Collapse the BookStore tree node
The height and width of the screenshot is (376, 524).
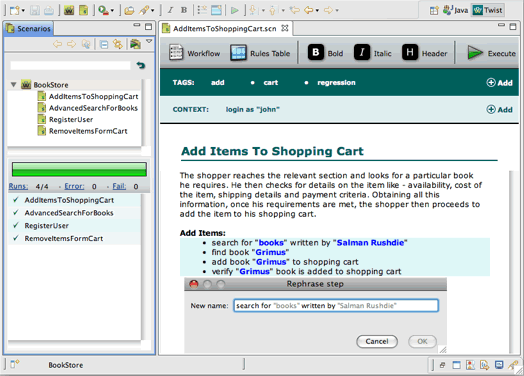[x=13, y=85]
